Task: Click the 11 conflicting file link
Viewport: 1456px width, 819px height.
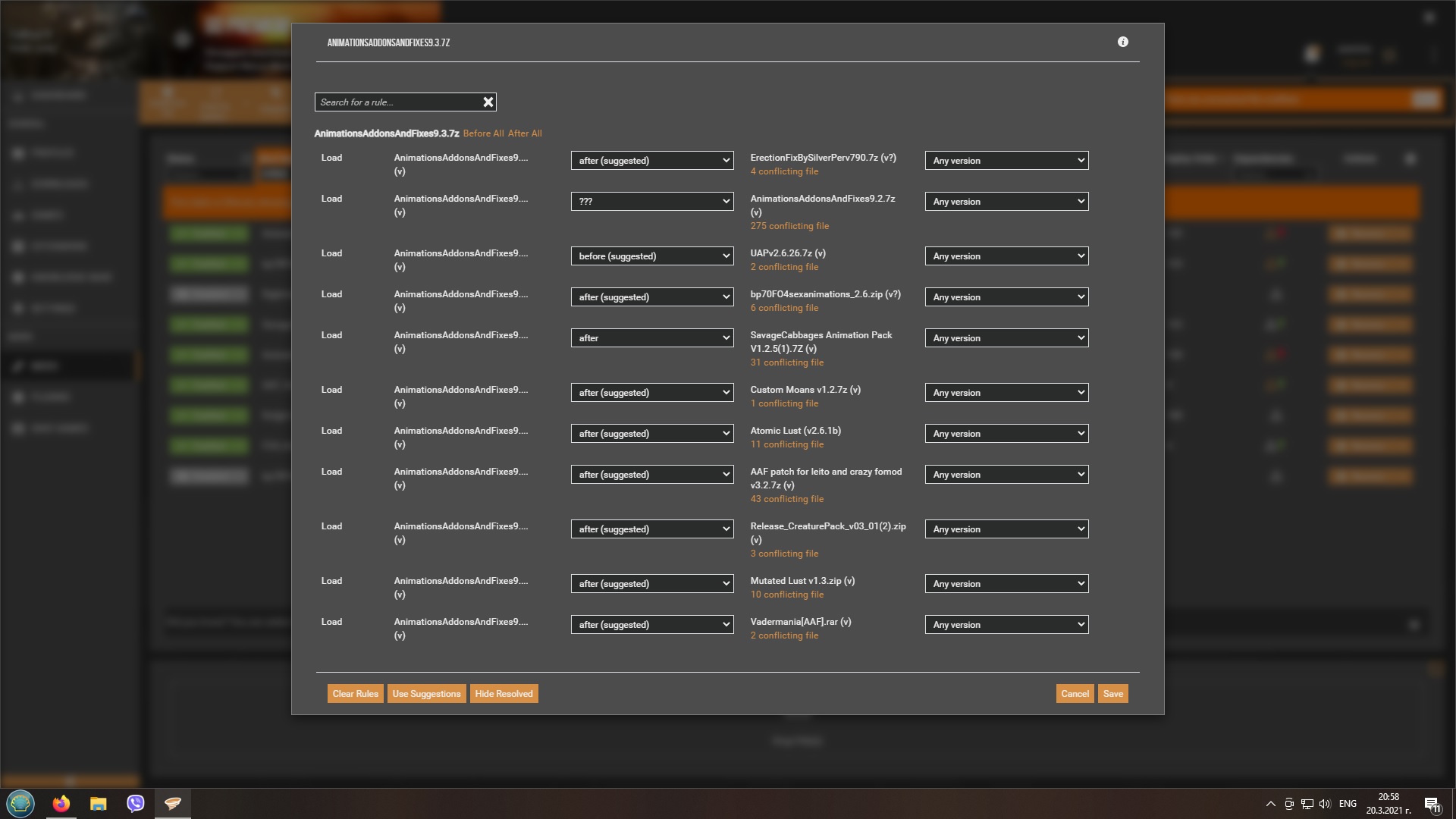Action: [786, 444]
